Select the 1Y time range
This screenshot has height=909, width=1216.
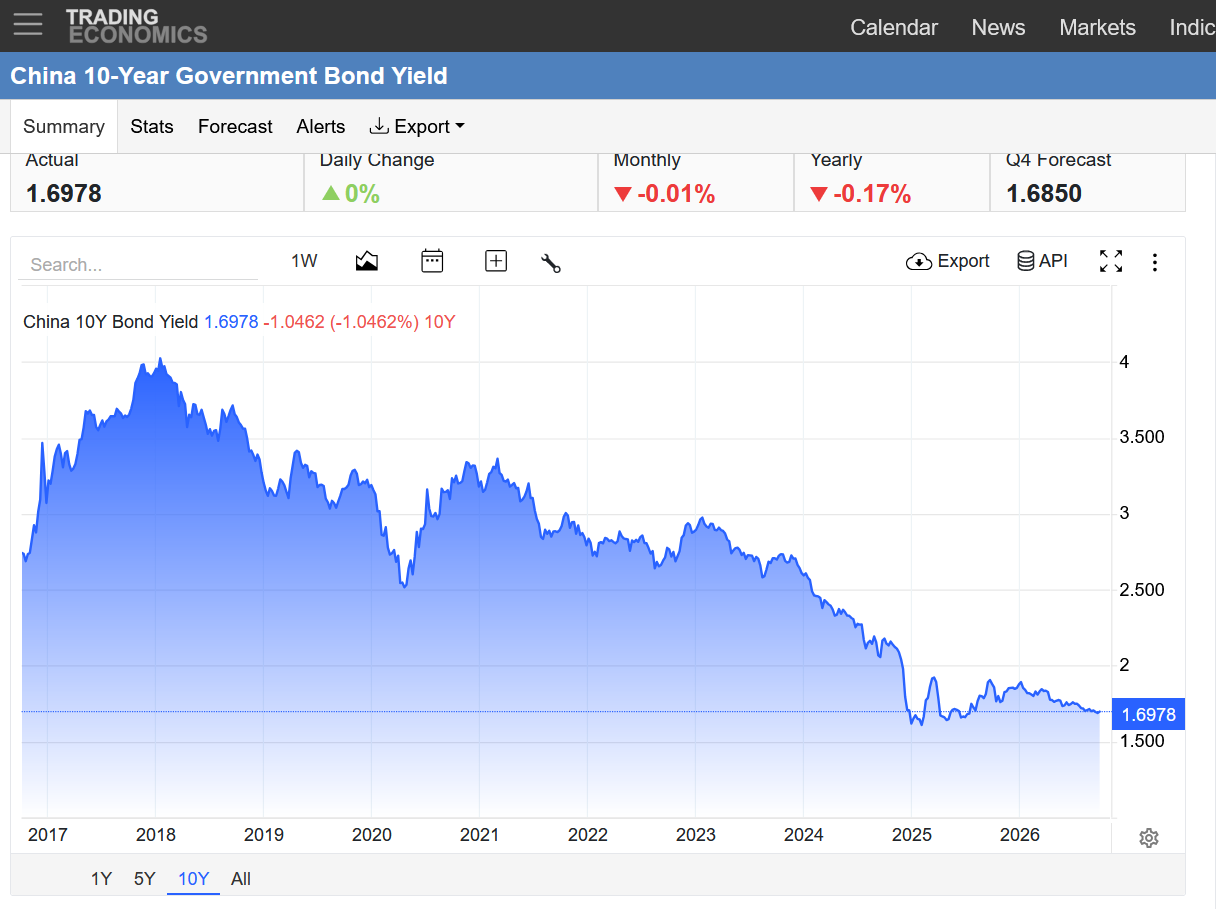(101, 879)
